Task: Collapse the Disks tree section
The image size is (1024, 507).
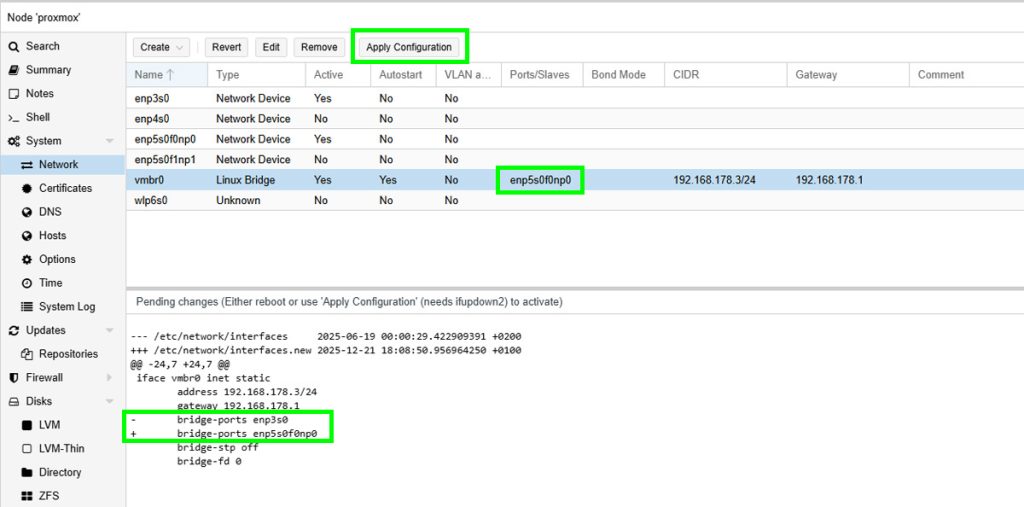Action: (x=109, y=401)
